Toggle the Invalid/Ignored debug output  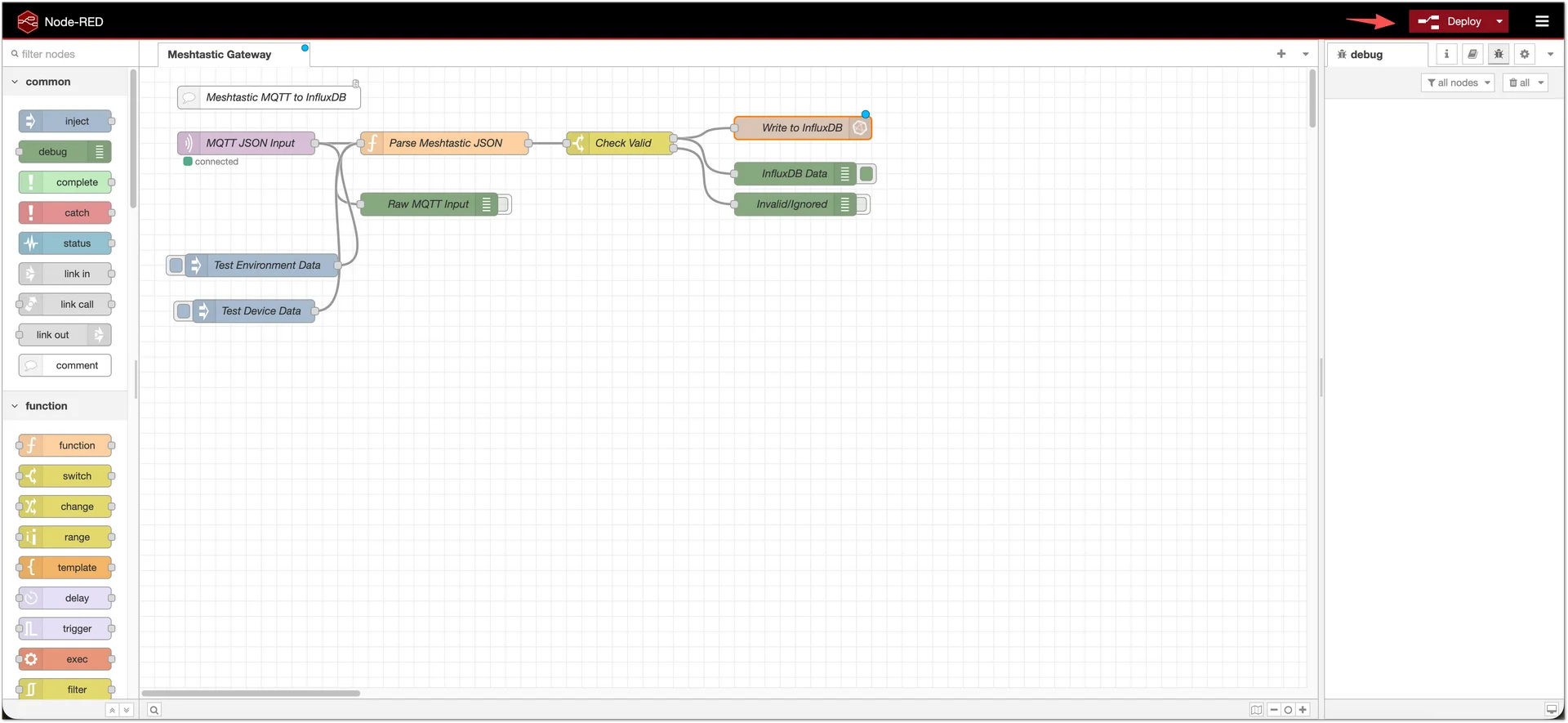[x=862, y=204]
